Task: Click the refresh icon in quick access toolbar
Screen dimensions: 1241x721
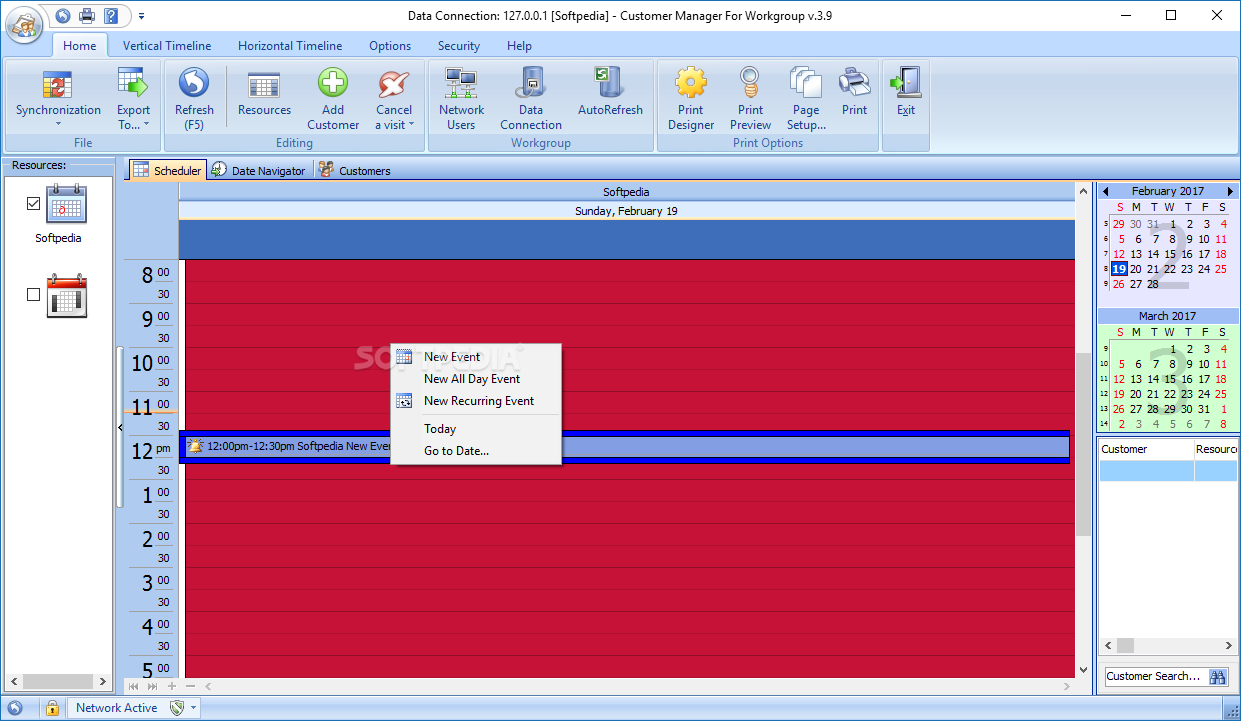Action: pos(64,15)
